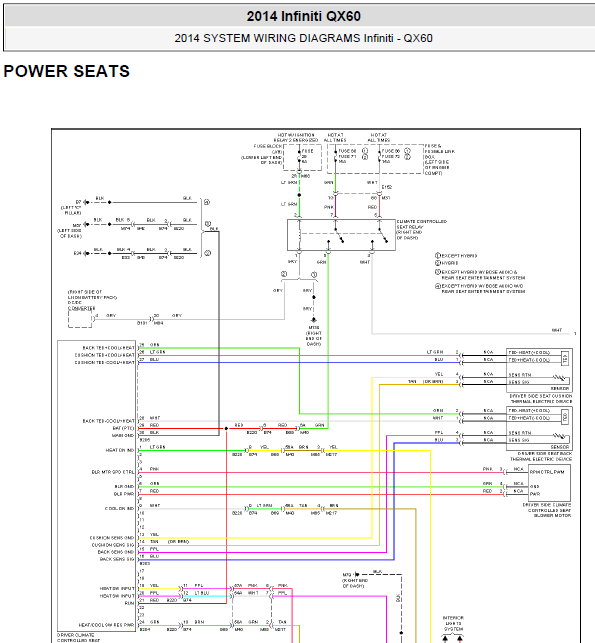Click the "DC/DC CONVERTER" label

pyautogui.click(x=81, y=305)
